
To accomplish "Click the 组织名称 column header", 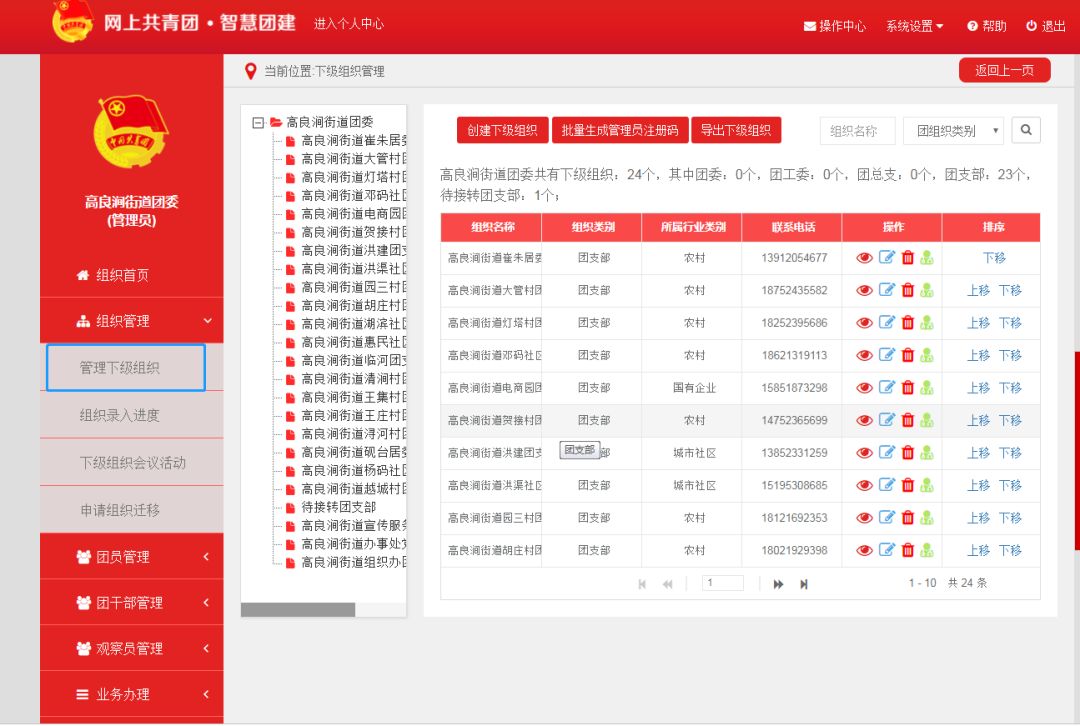I will click(492, 227).
